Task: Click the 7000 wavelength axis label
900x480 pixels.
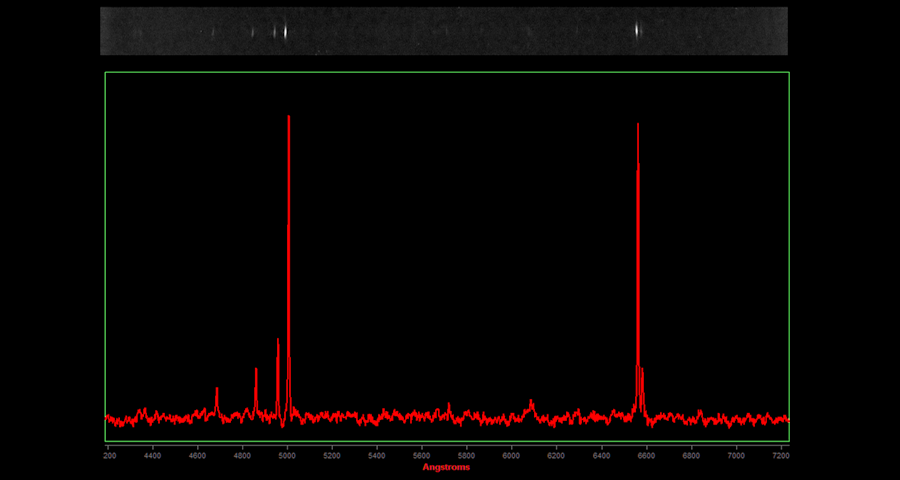Action: click(x=736, y=455)
